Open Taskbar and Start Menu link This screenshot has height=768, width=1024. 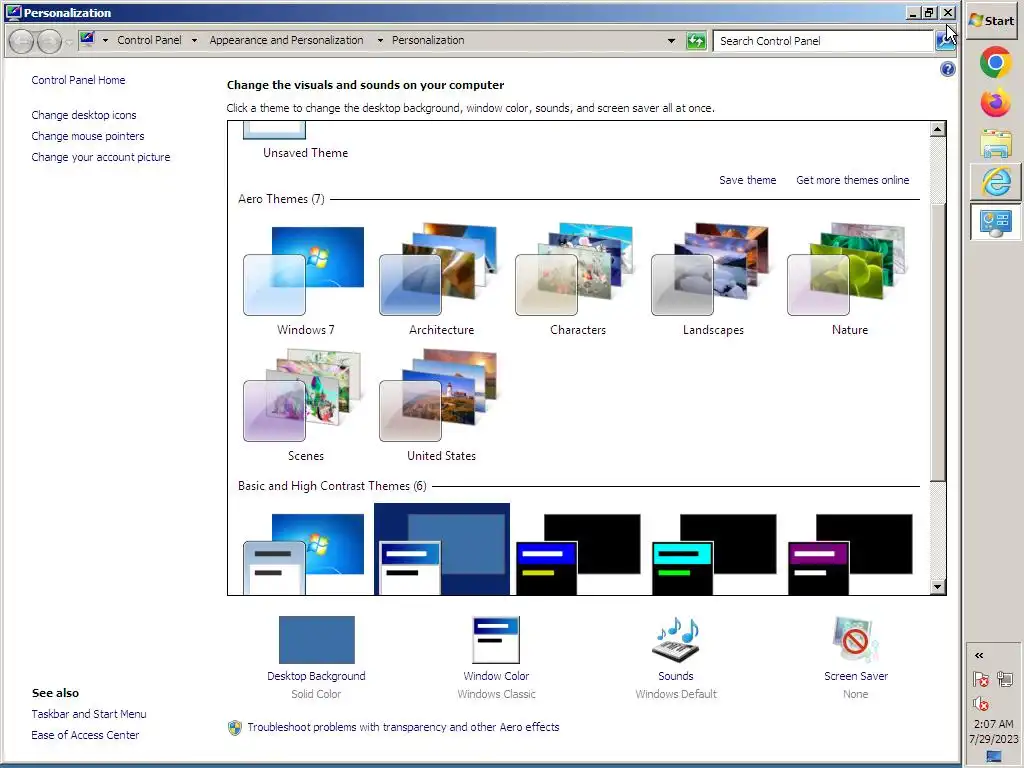coord(89,714)
